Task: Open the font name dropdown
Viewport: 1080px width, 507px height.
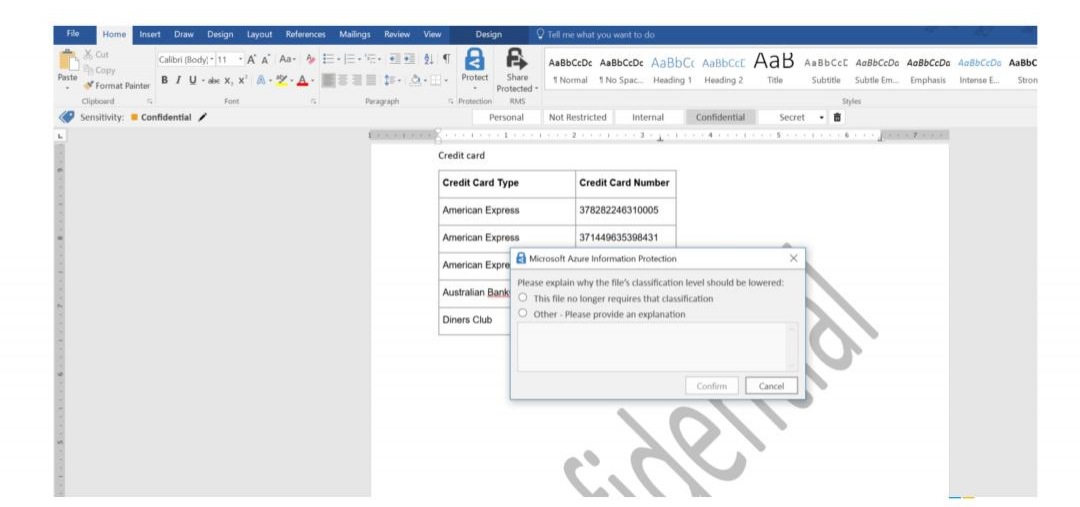Action: coord(211,60)
